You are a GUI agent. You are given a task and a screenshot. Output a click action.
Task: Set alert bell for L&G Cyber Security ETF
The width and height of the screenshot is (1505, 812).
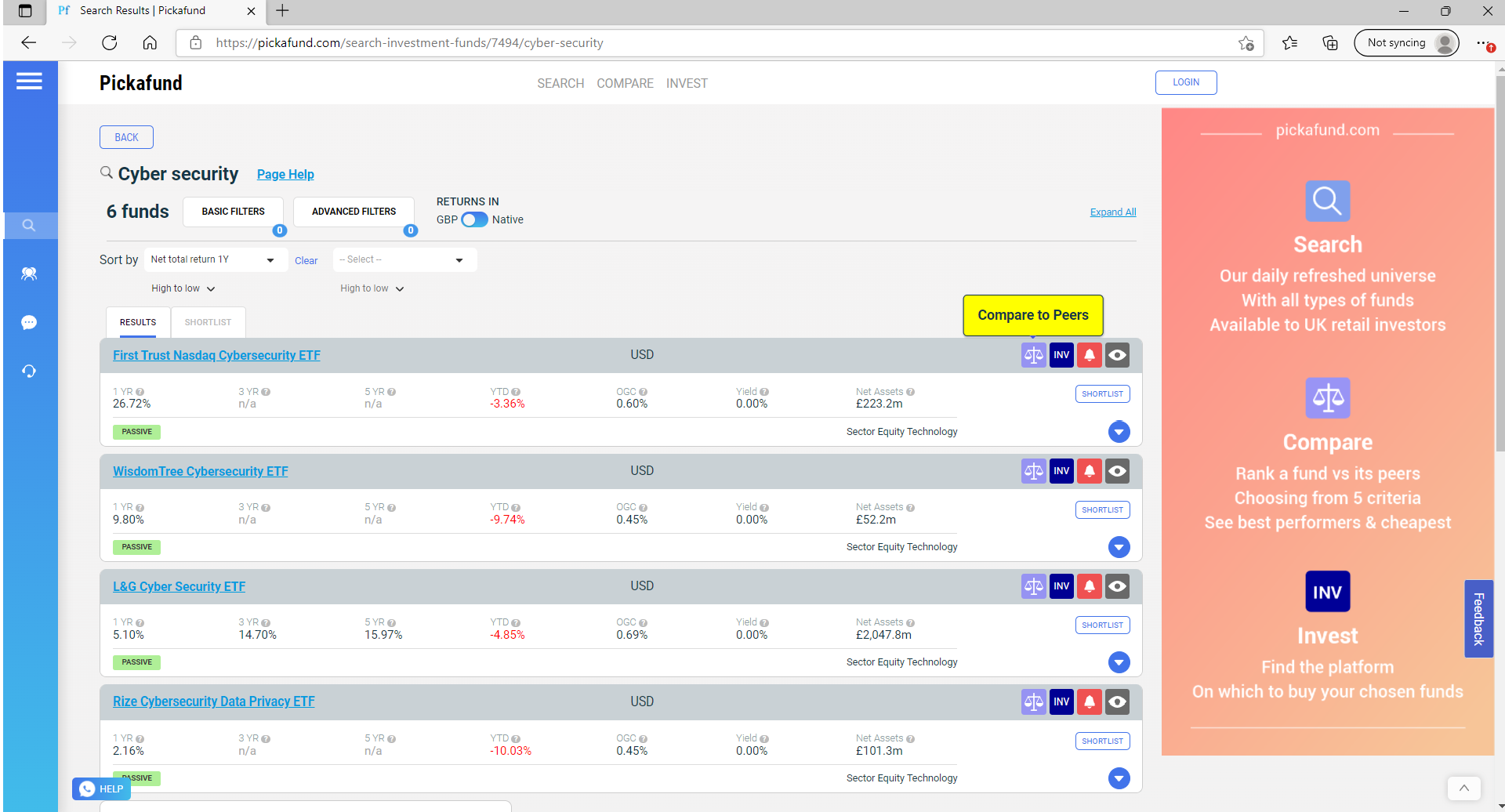pos(1090,586)
